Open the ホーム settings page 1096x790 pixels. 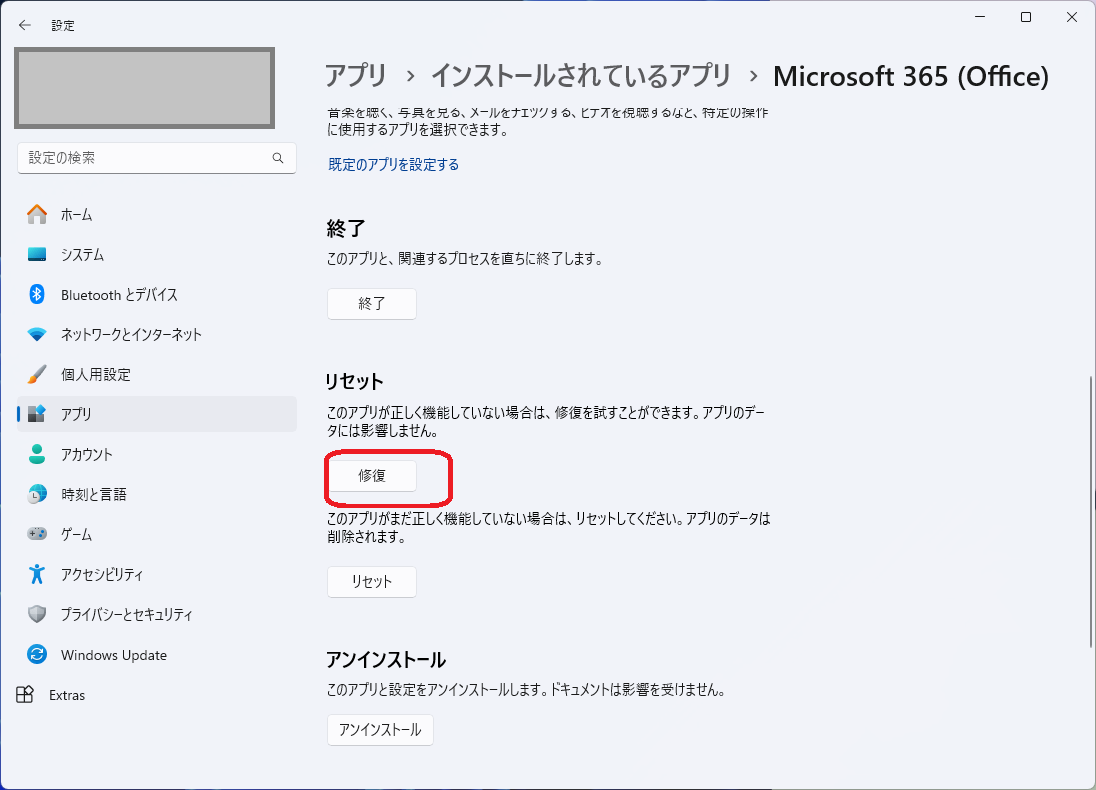tap(157, 215)
